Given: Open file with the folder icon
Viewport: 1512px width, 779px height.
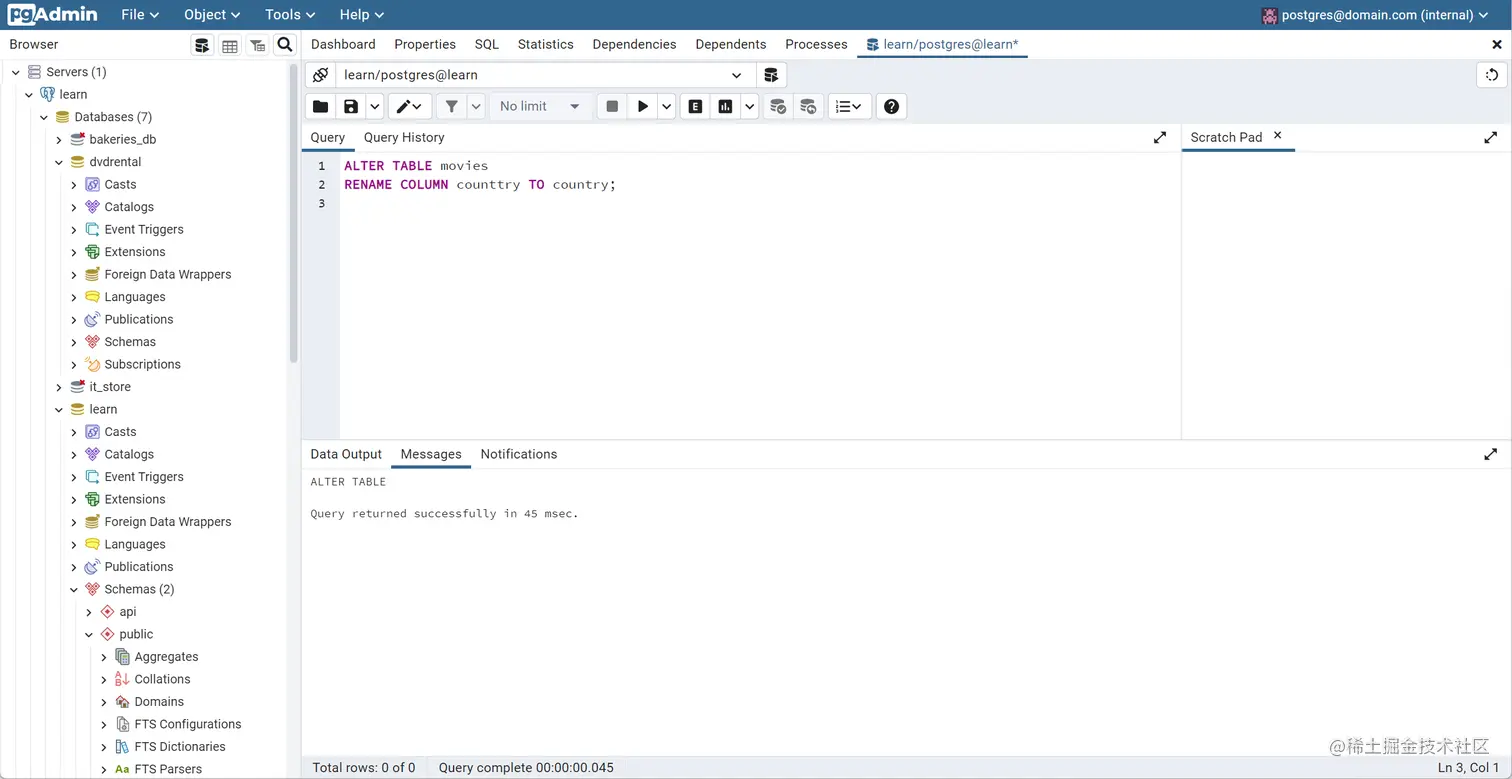Looking at the screenshot, I should [x=320, y=106].
